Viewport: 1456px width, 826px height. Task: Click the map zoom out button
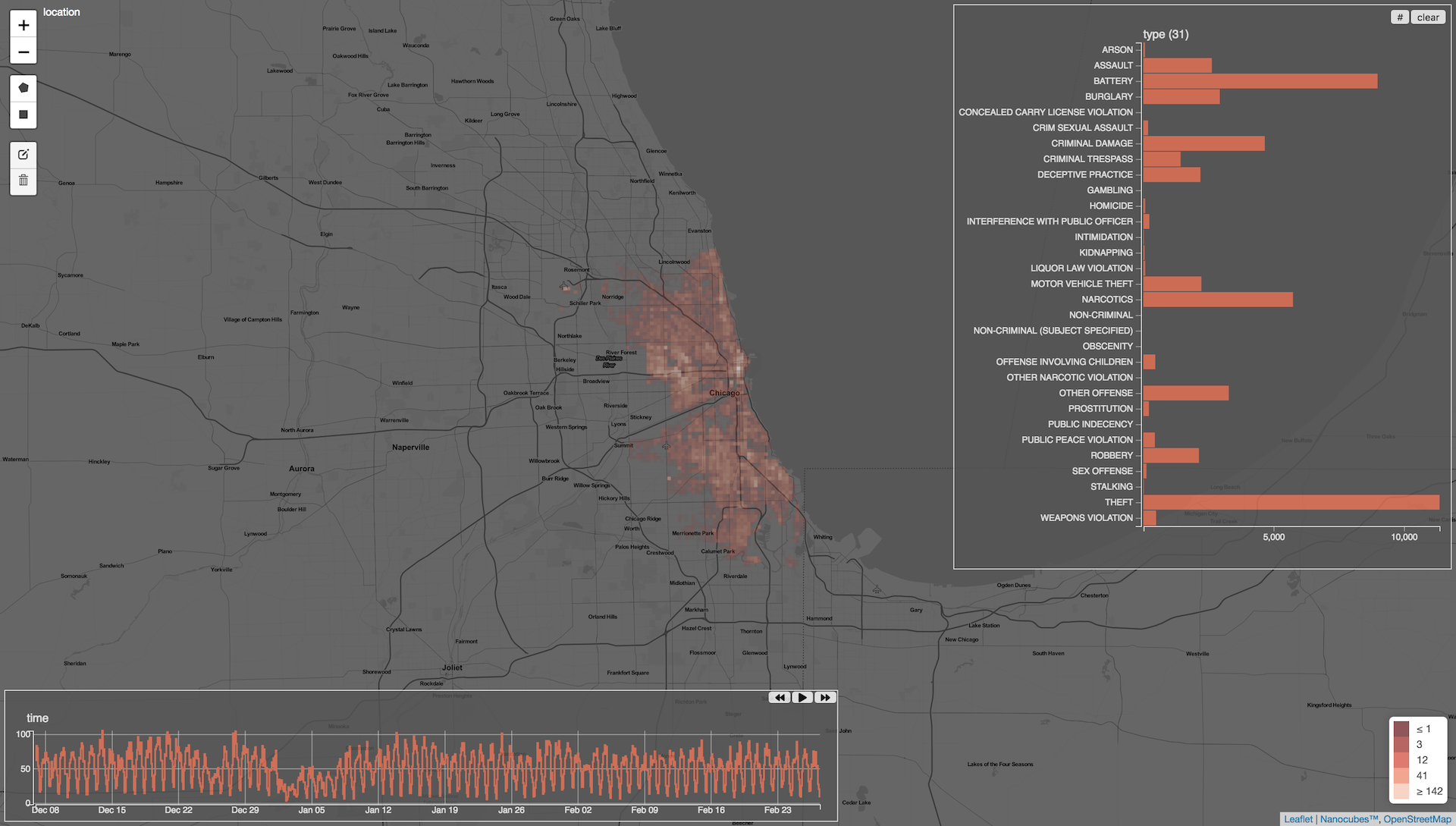pos(24,52)
